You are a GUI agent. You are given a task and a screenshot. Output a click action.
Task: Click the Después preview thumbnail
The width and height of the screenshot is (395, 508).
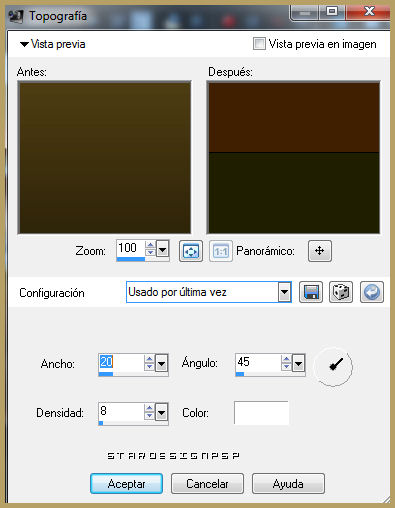click(294, 157)
